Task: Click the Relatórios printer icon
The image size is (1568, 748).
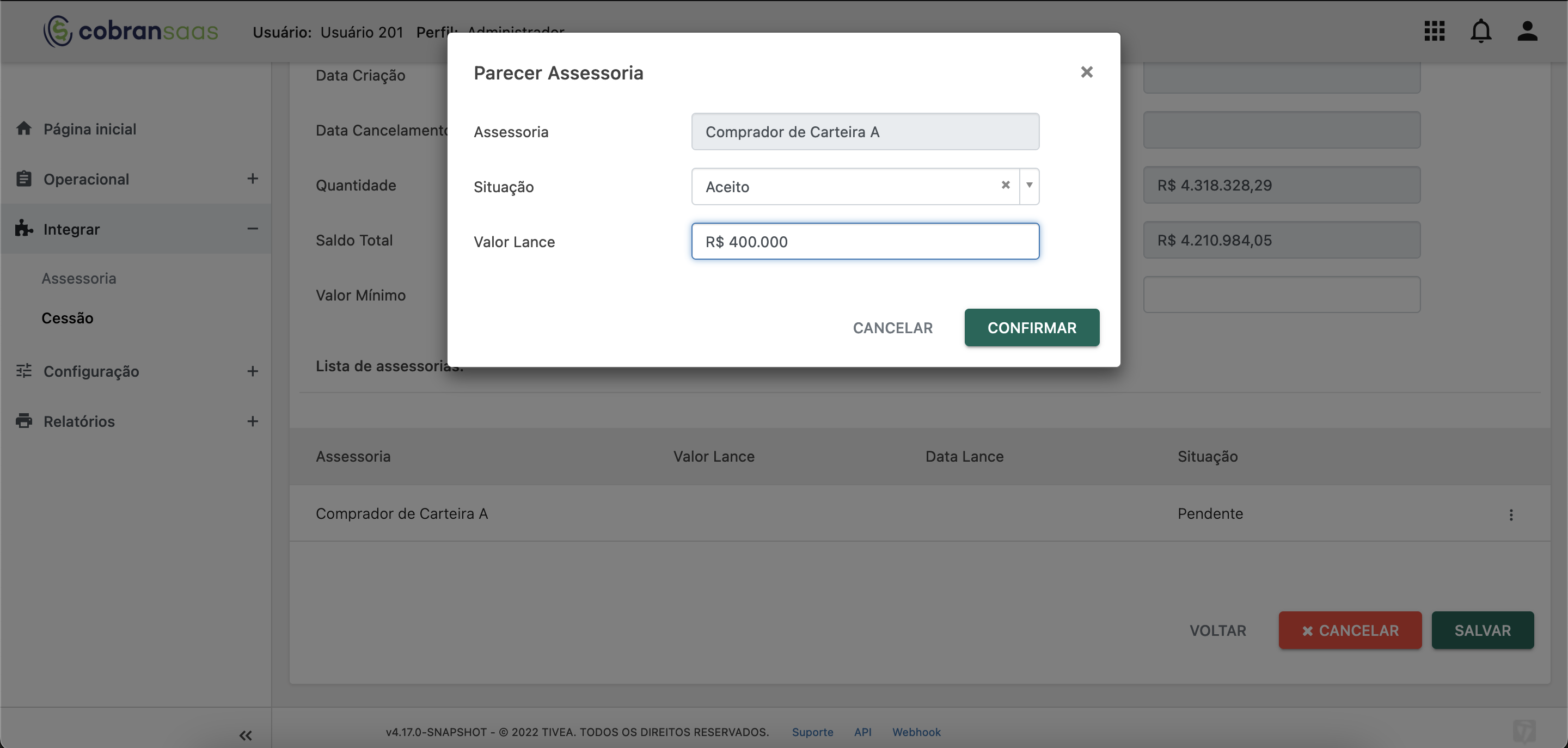Action: point(24,421)
